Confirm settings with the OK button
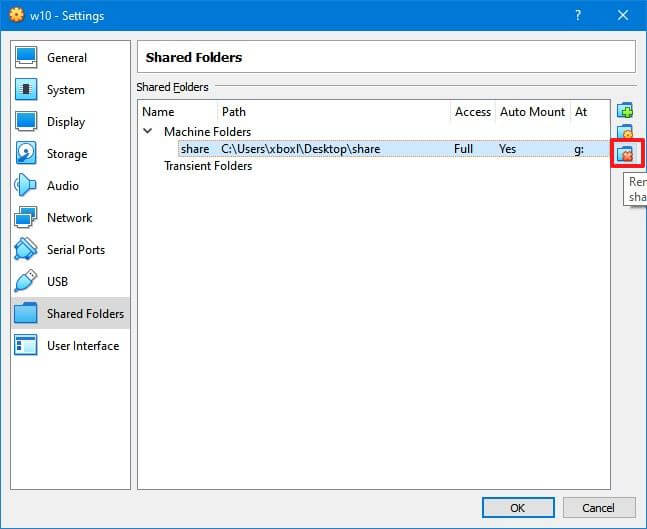 coord(518,507)
